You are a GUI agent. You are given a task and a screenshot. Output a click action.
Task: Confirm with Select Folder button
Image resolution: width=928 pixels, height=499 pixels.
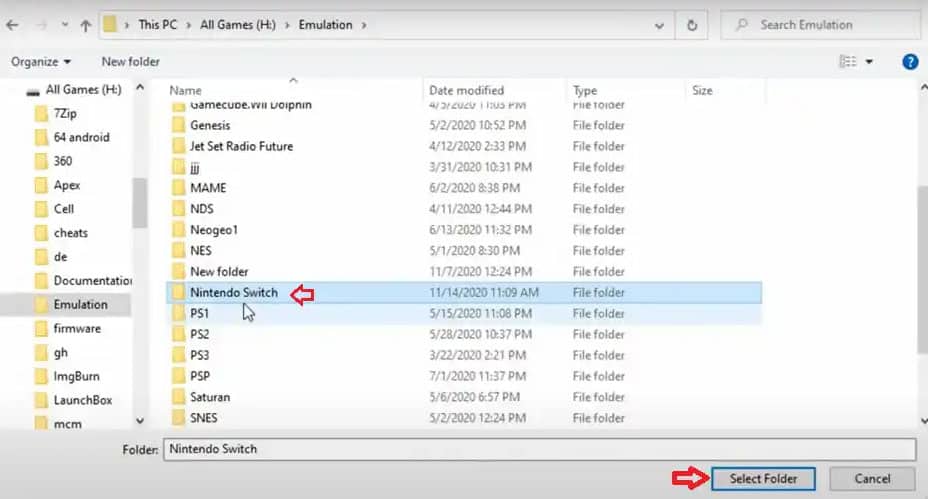coord(763,479)
